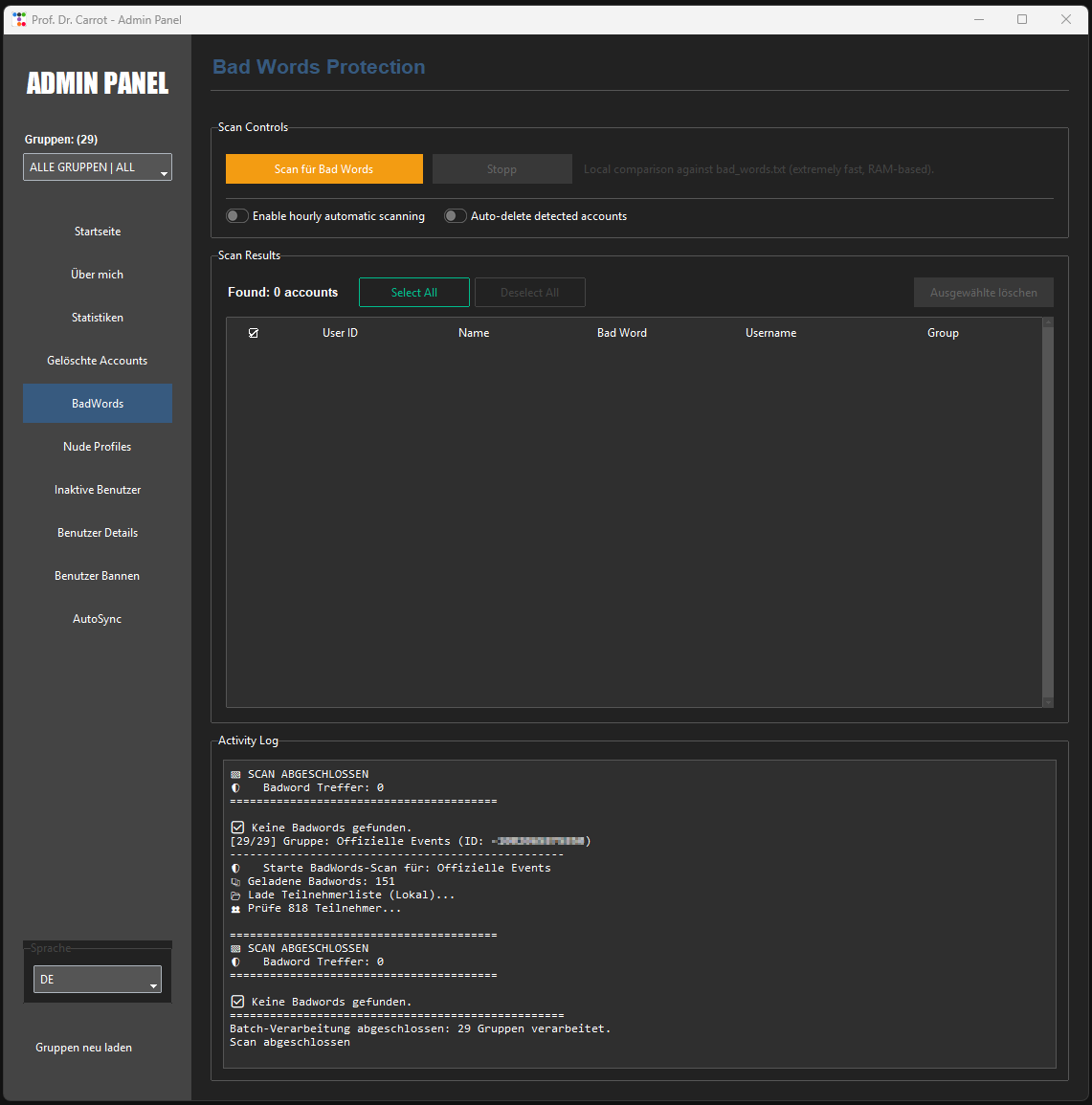This screenshot has height=1105, width=1092.
Task: Toggle the select-all checkbox in table header
Action: [x=254, y=333]
